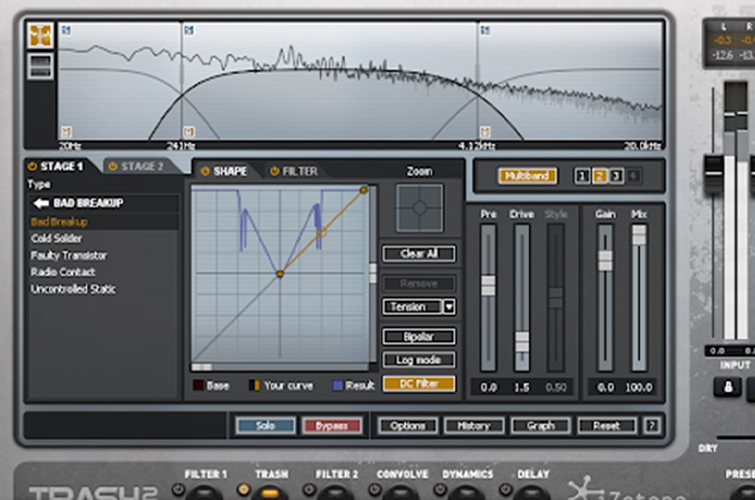Click the orange M marker of high band
Screen dimensions: 755x500
coord(485,132)
